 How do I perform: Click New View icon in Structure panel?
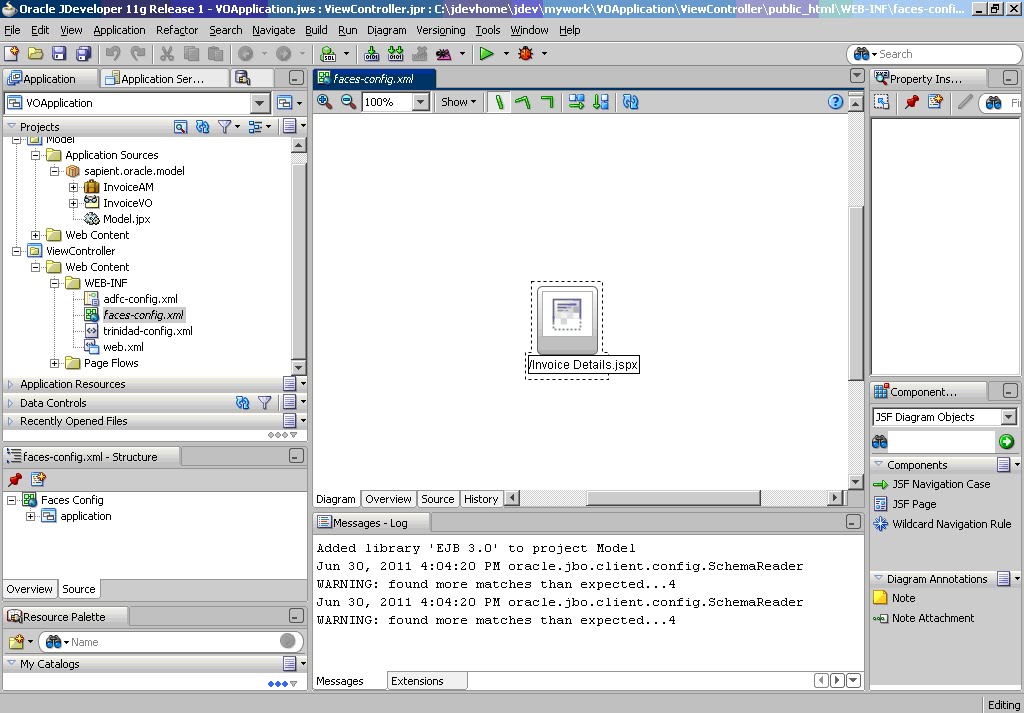[x=39, y=480]
